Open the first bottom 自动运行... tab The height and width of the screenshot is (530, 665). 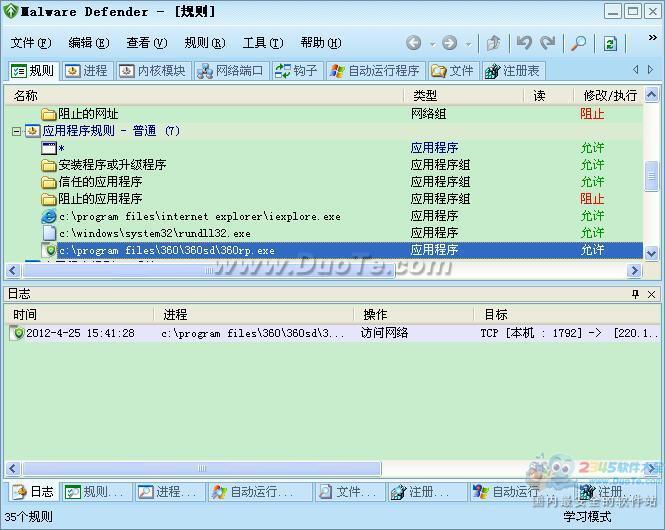260,492
